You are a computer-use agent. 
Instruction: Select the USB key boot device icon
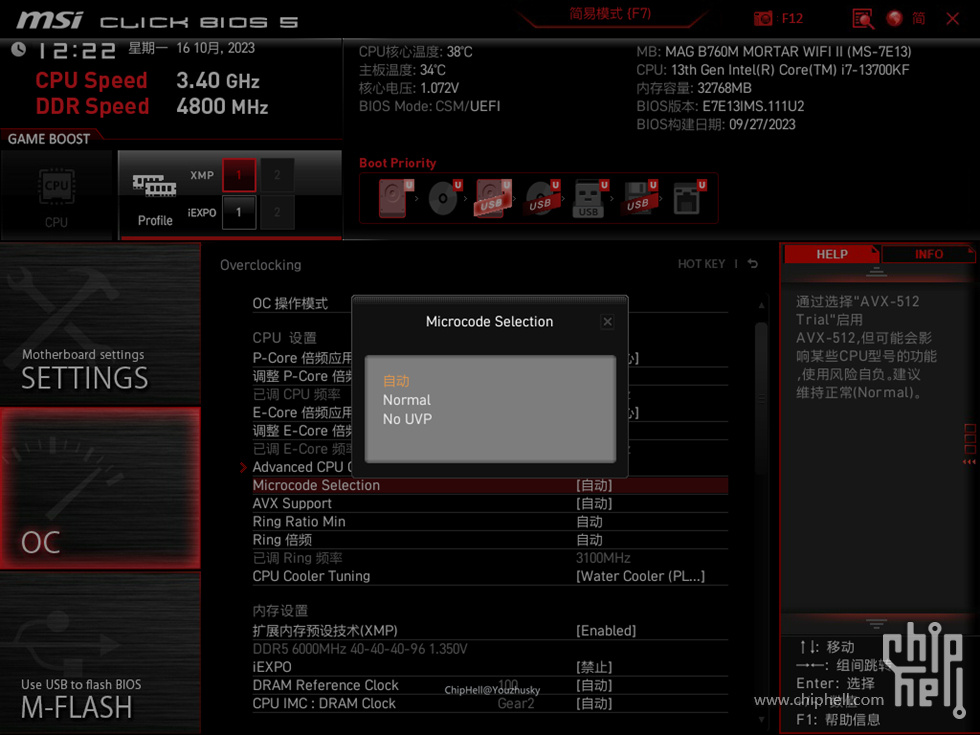pyautogui.click(x=589, y=198)
